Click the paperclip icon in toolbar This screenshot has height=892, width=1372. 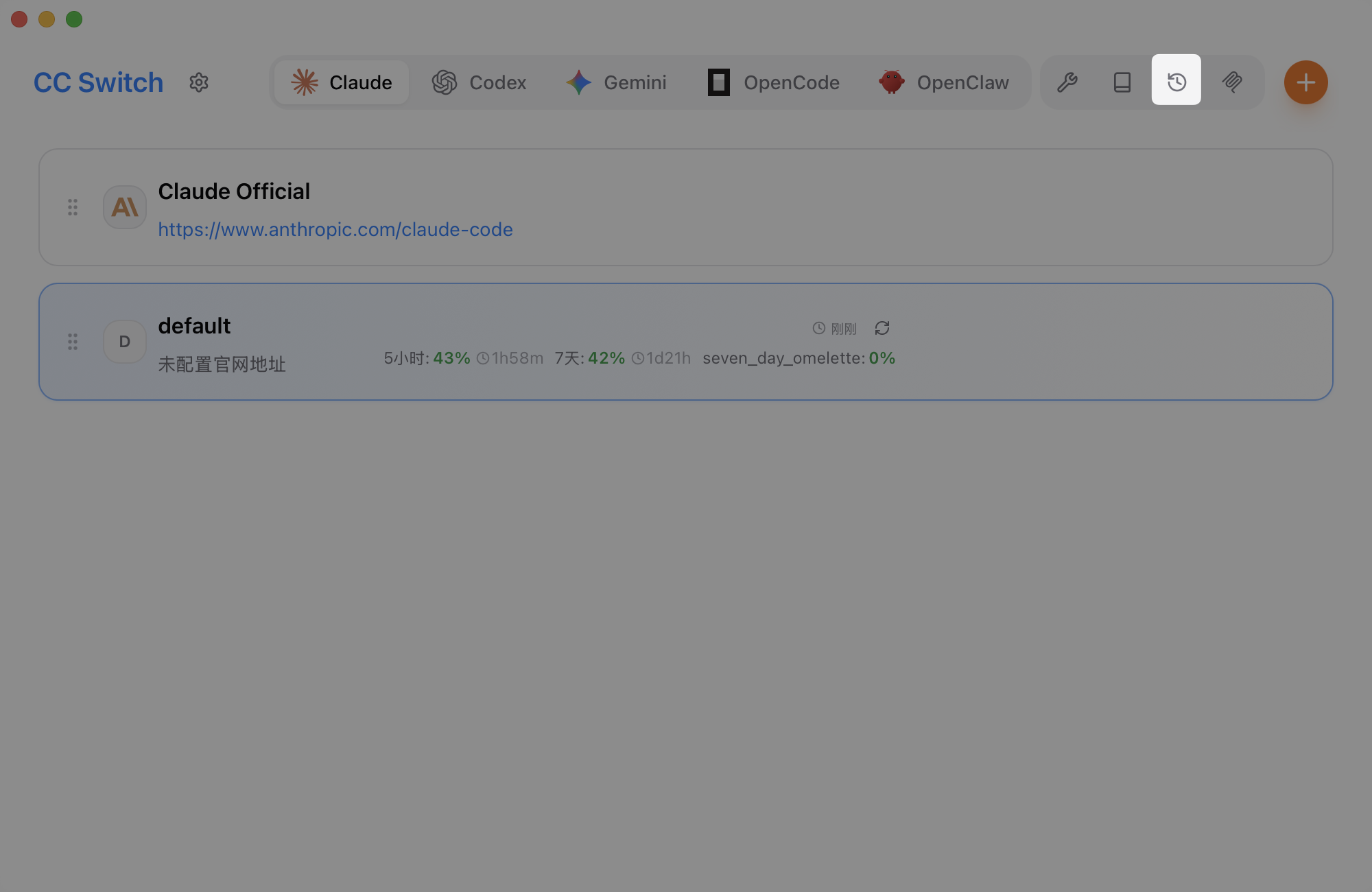coord(1232,82)
